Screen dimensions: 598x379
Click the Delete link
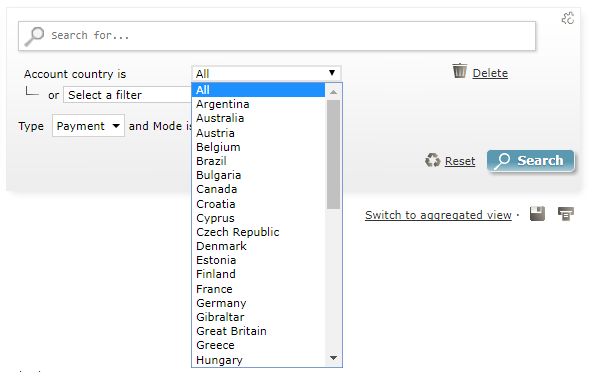pyautogui.click(x=490, y=73)
